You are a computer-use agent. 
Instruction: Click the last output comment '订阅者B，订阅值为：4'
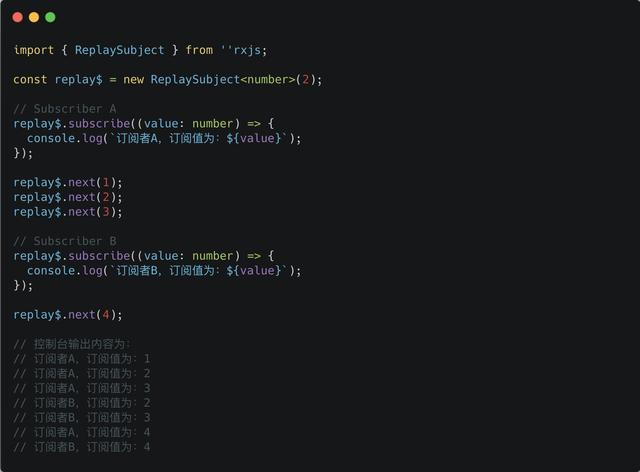82,447
